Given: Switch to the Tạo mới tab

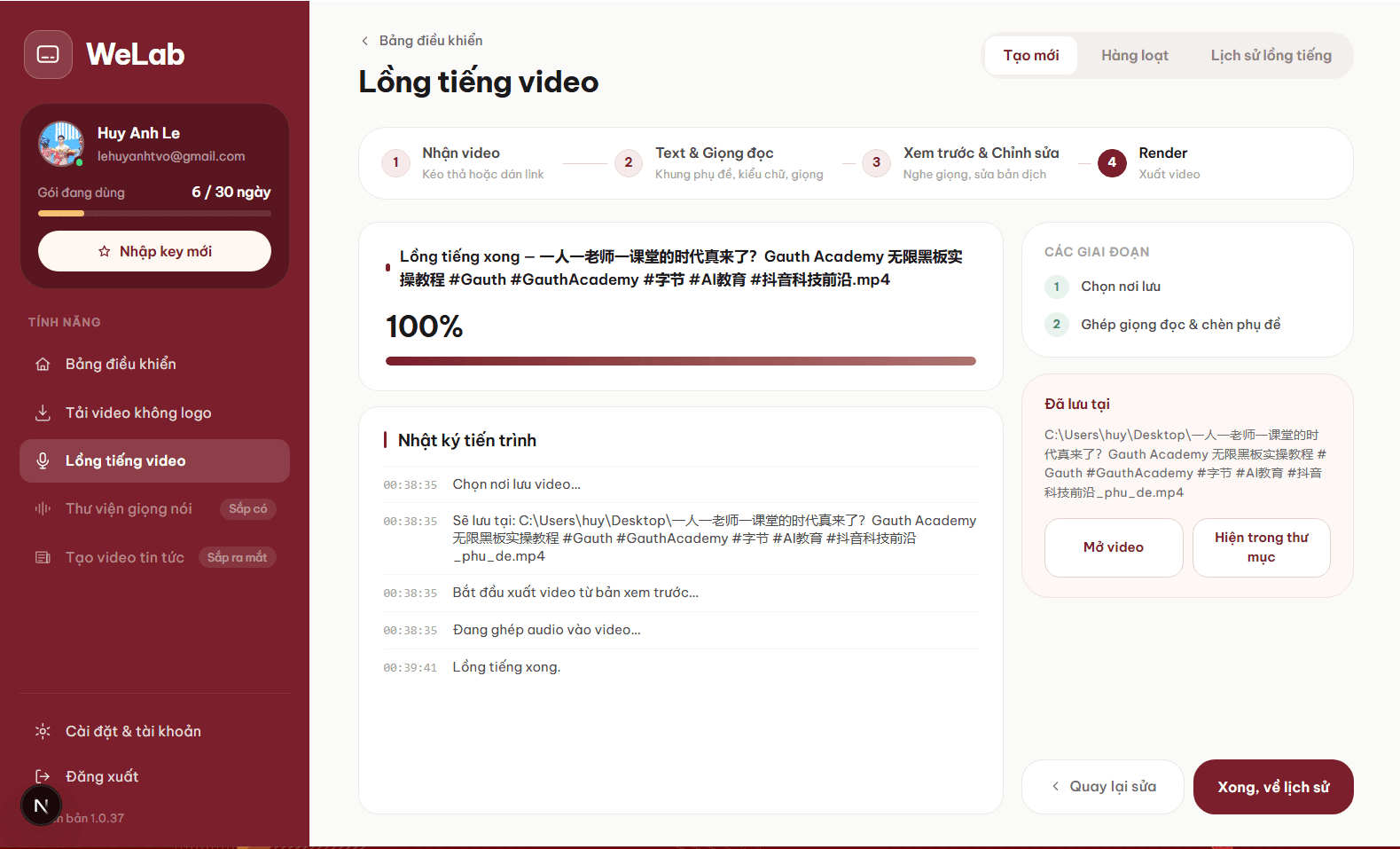Looking at the screenshot, I should [x=1031, y=56].
